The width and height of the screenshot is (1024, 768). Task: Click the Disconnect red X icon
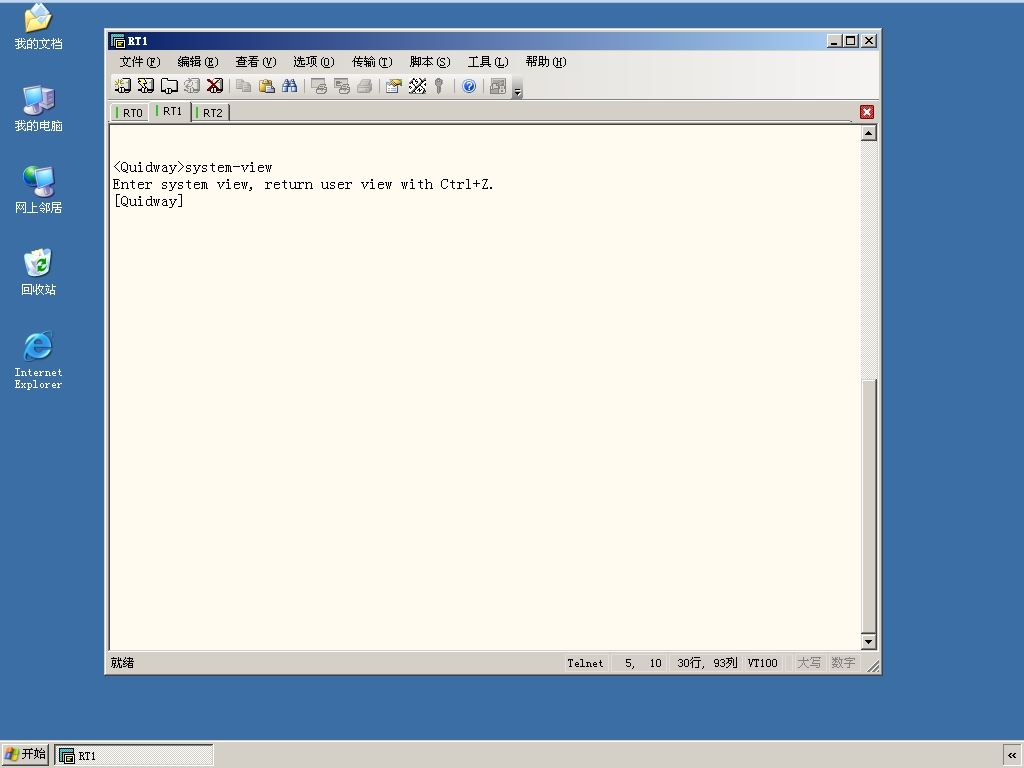tap(215, 86)
